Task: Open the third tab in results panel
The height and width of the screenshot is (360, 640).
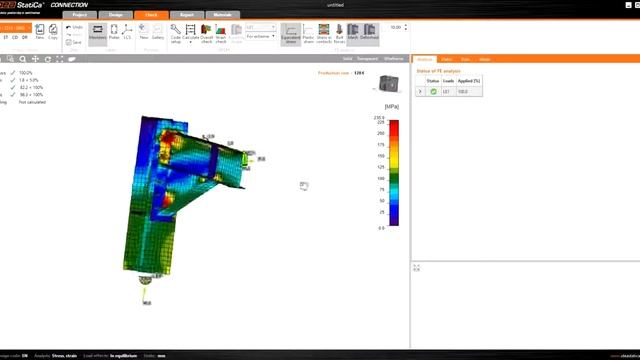Action: 465,59
